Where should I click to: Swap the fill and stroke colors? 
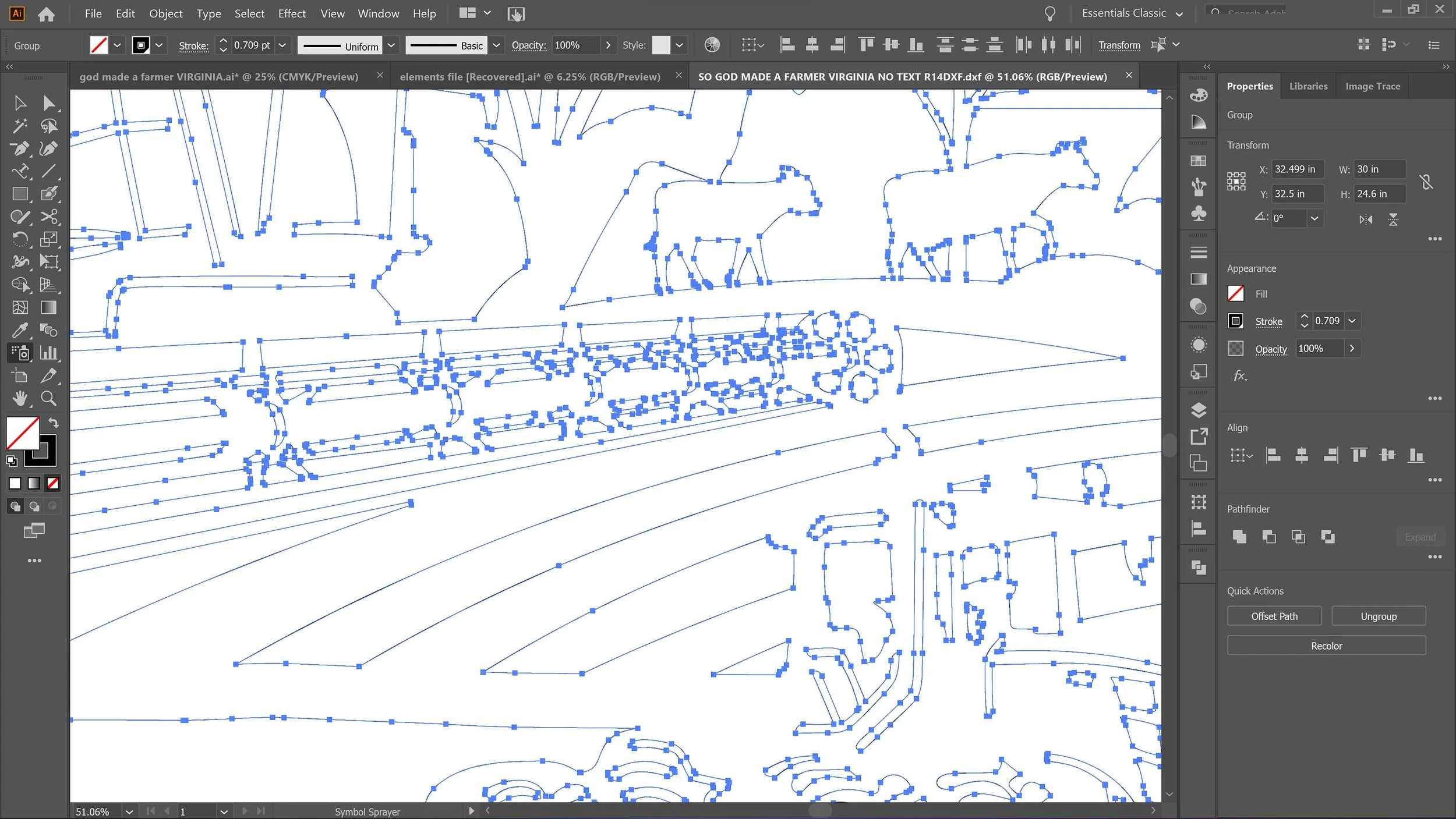tap(54, 423)
